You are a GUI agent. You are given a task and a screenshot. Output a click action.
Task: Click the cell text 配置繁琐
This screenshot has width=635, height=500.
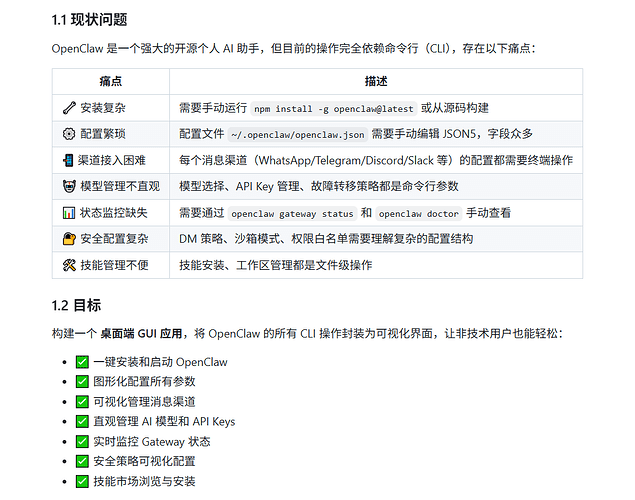[x=103, y=134]
